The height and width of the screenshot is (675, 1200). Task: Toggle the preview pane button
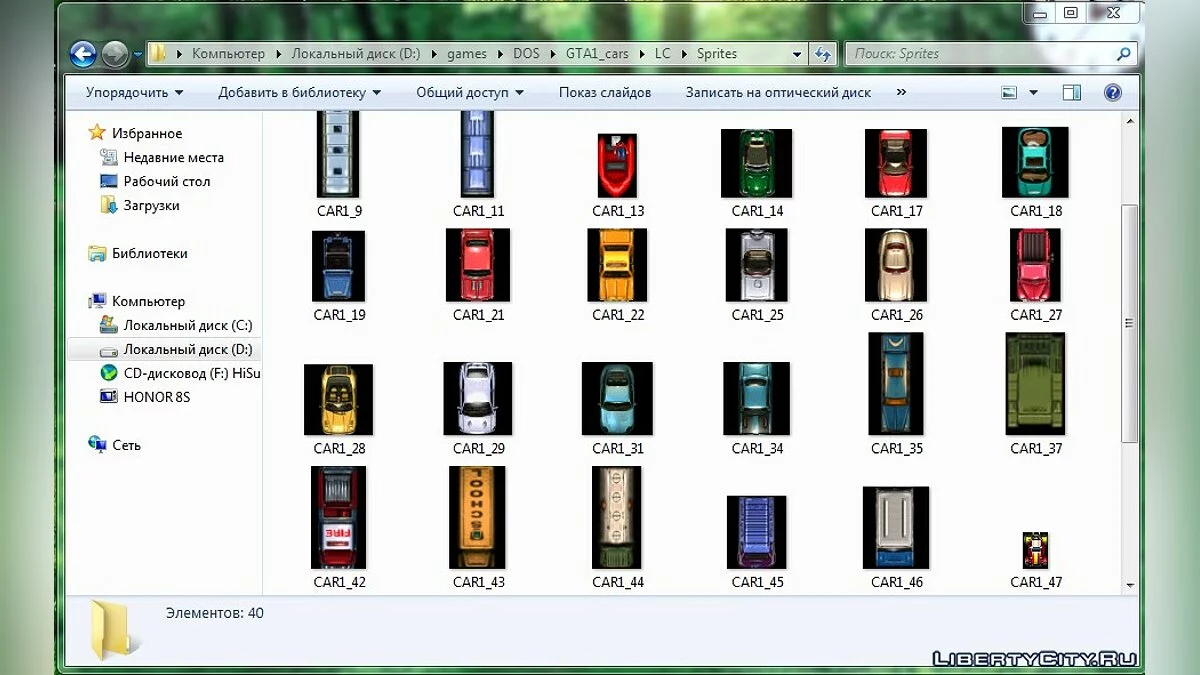tap(1071, 91)
